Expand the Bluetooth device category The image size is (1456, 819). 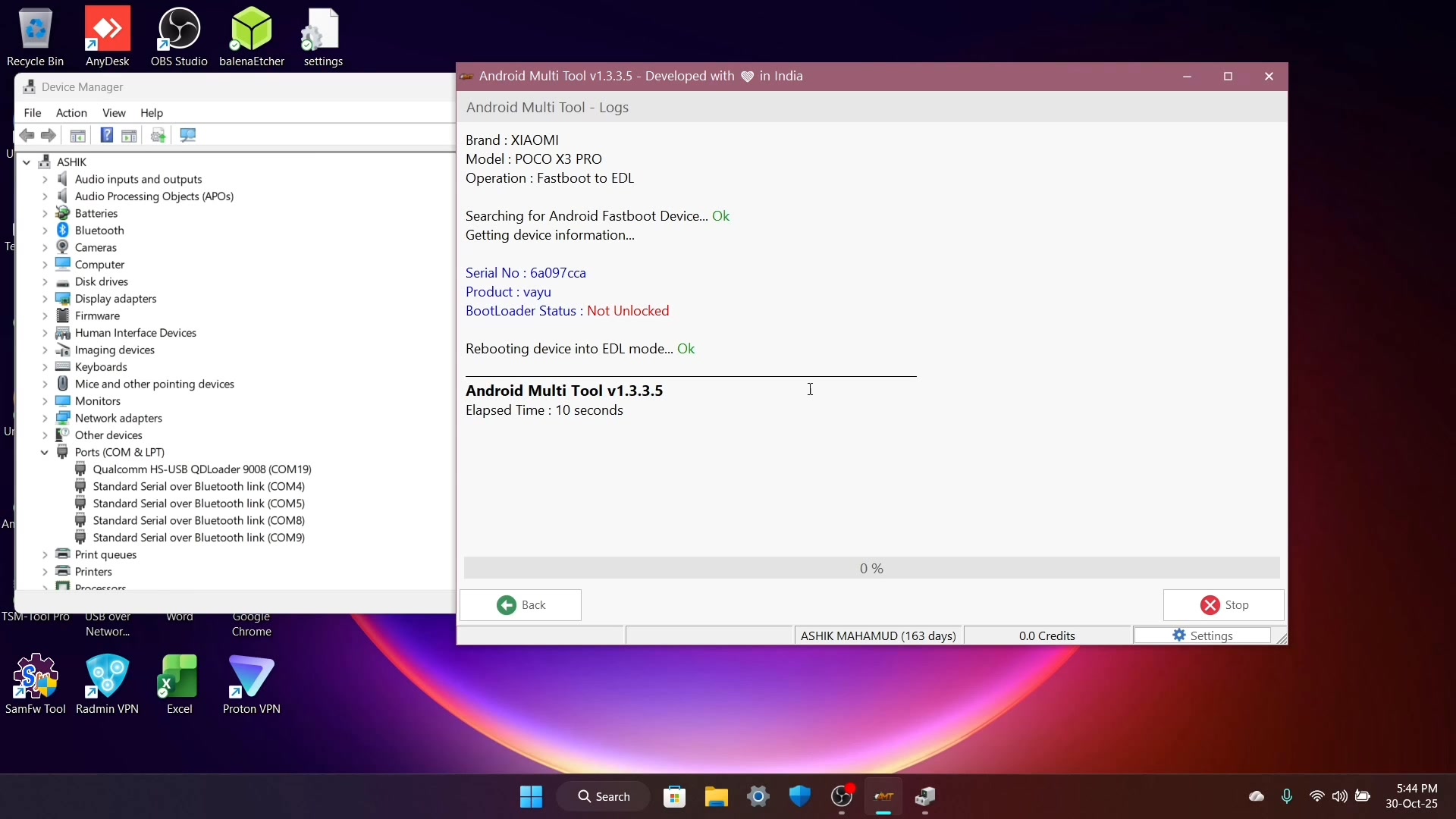point(45,231)
